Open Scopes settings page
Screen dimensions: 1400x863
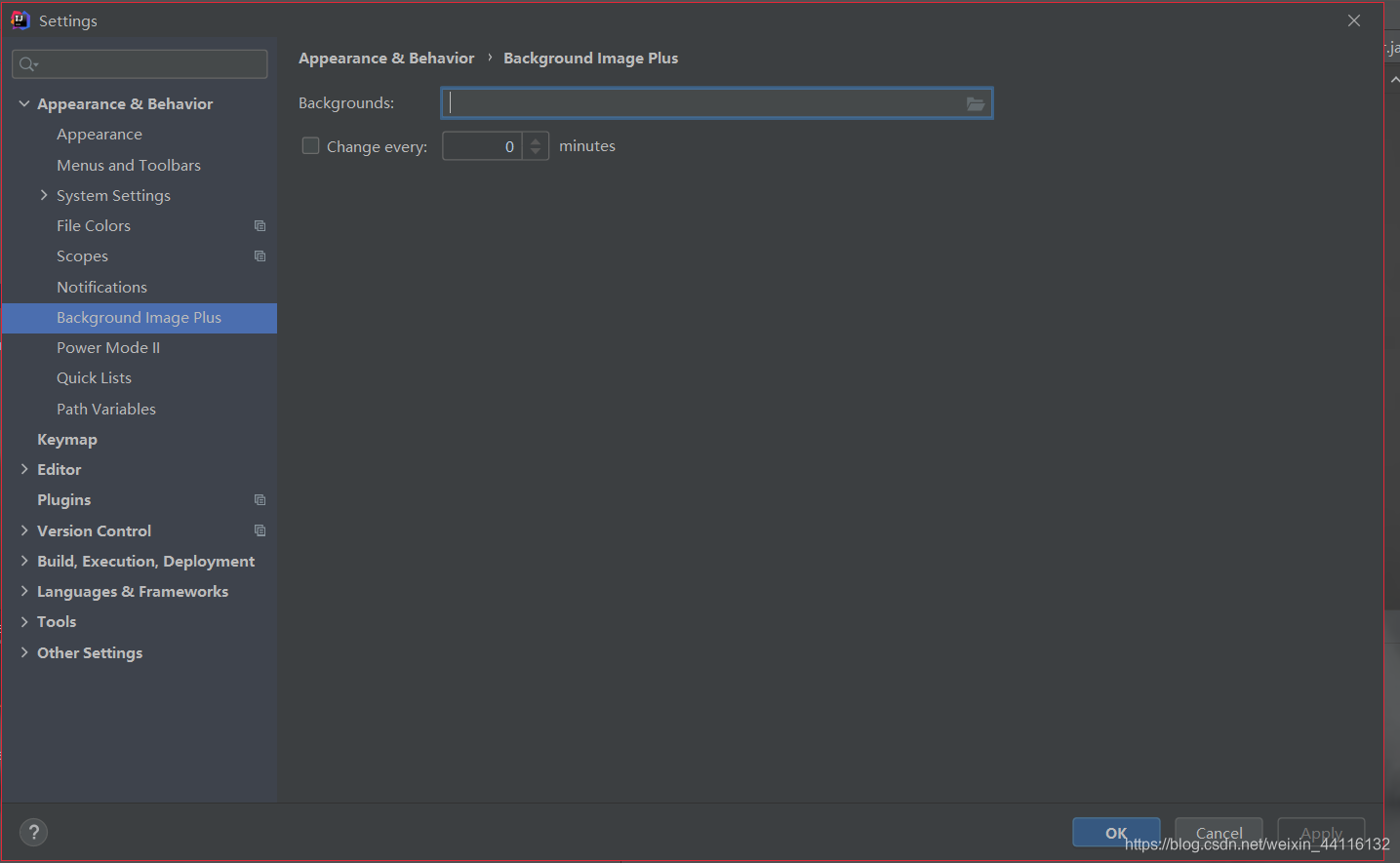point(82,256)
